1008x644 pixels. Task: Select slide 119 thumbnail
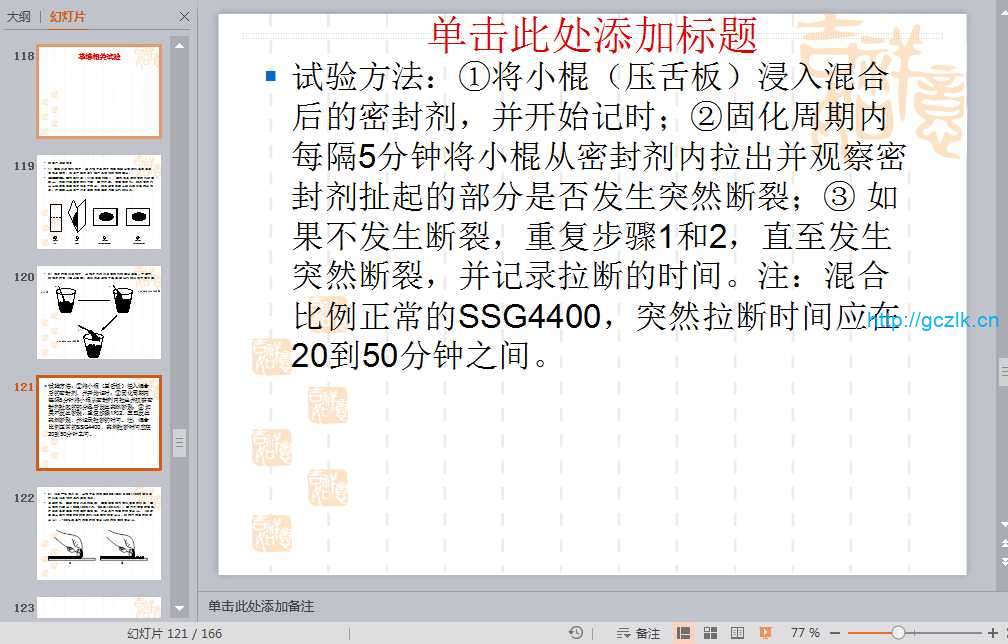coord(99,202)
